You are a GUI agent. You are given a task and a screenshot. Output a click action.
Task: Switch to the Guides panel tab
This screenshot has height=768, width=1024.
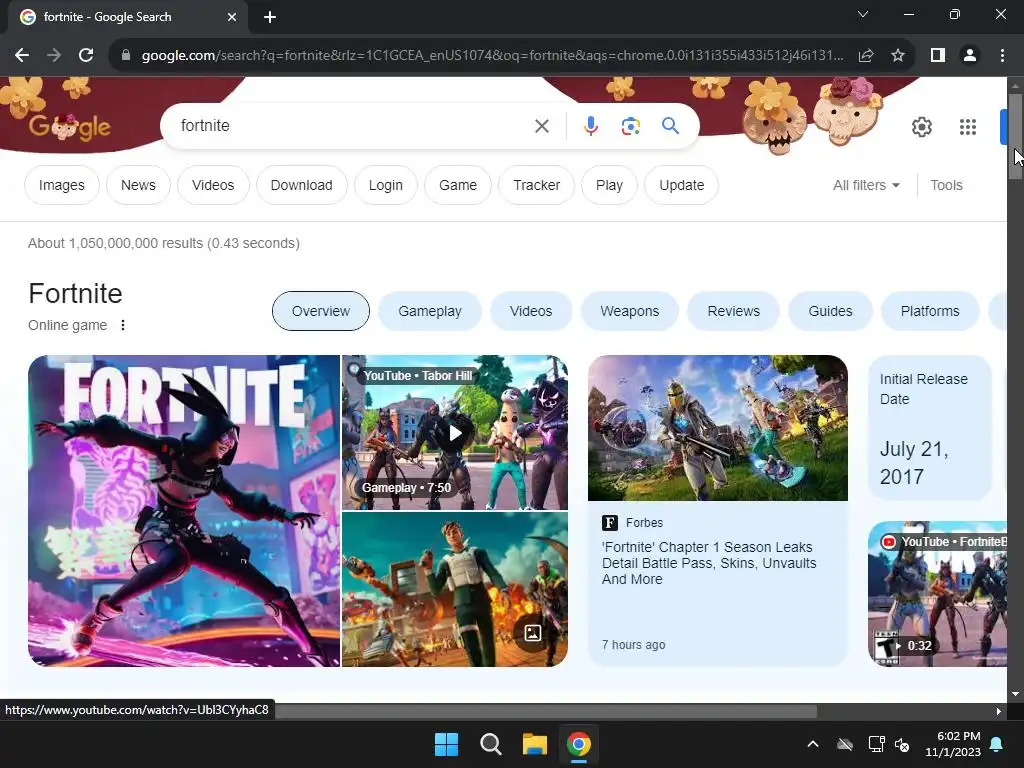coord(830,312)
